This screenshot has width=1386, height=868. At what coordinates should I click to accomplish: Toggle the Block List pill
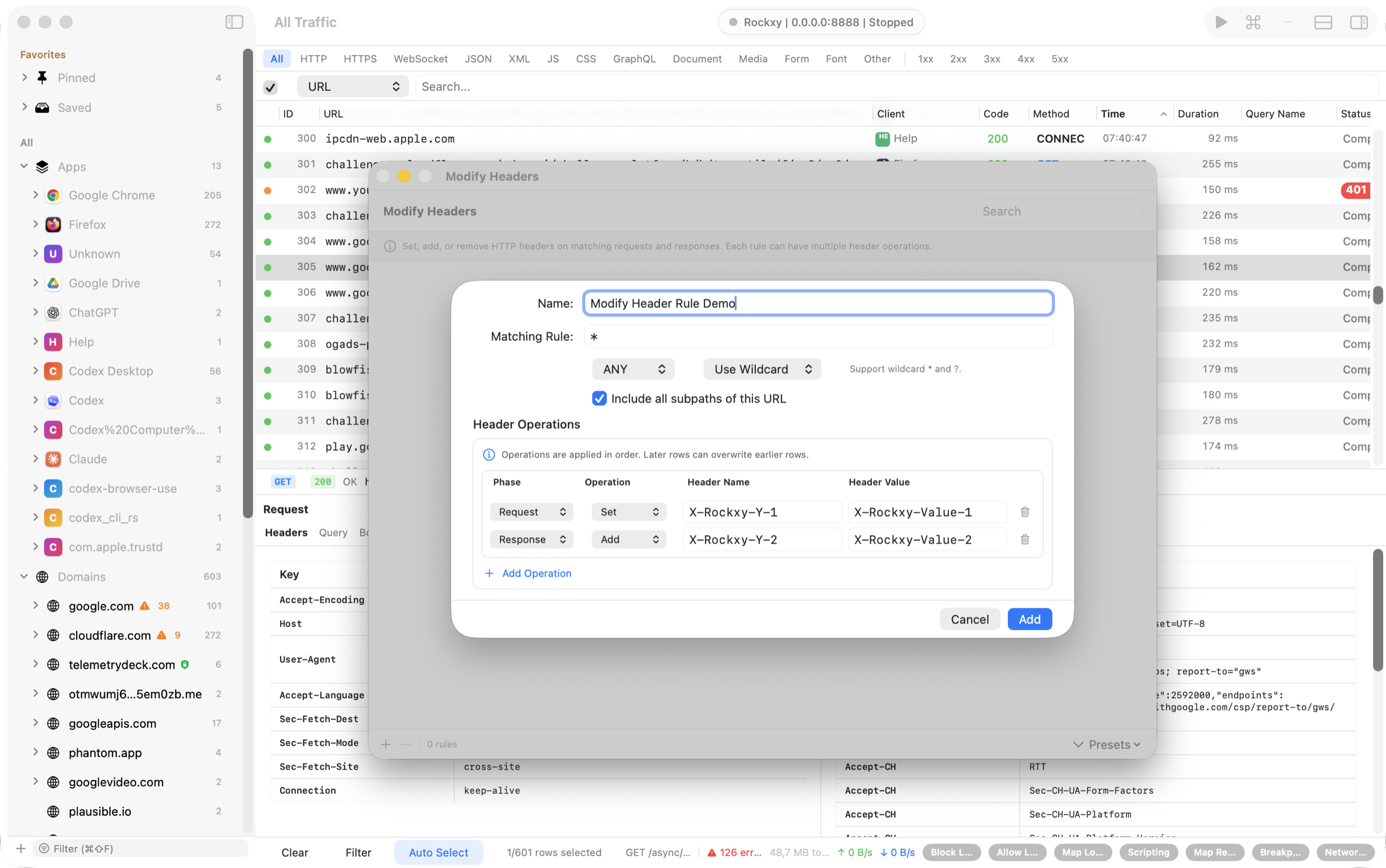[951, 852]
